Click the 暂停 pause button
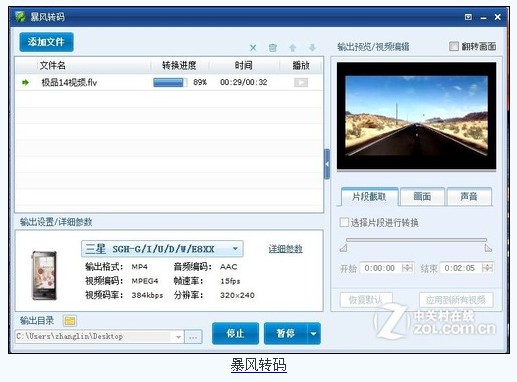Image resolution: width=517 pixels, height=382 pixels. click(286, 333)
